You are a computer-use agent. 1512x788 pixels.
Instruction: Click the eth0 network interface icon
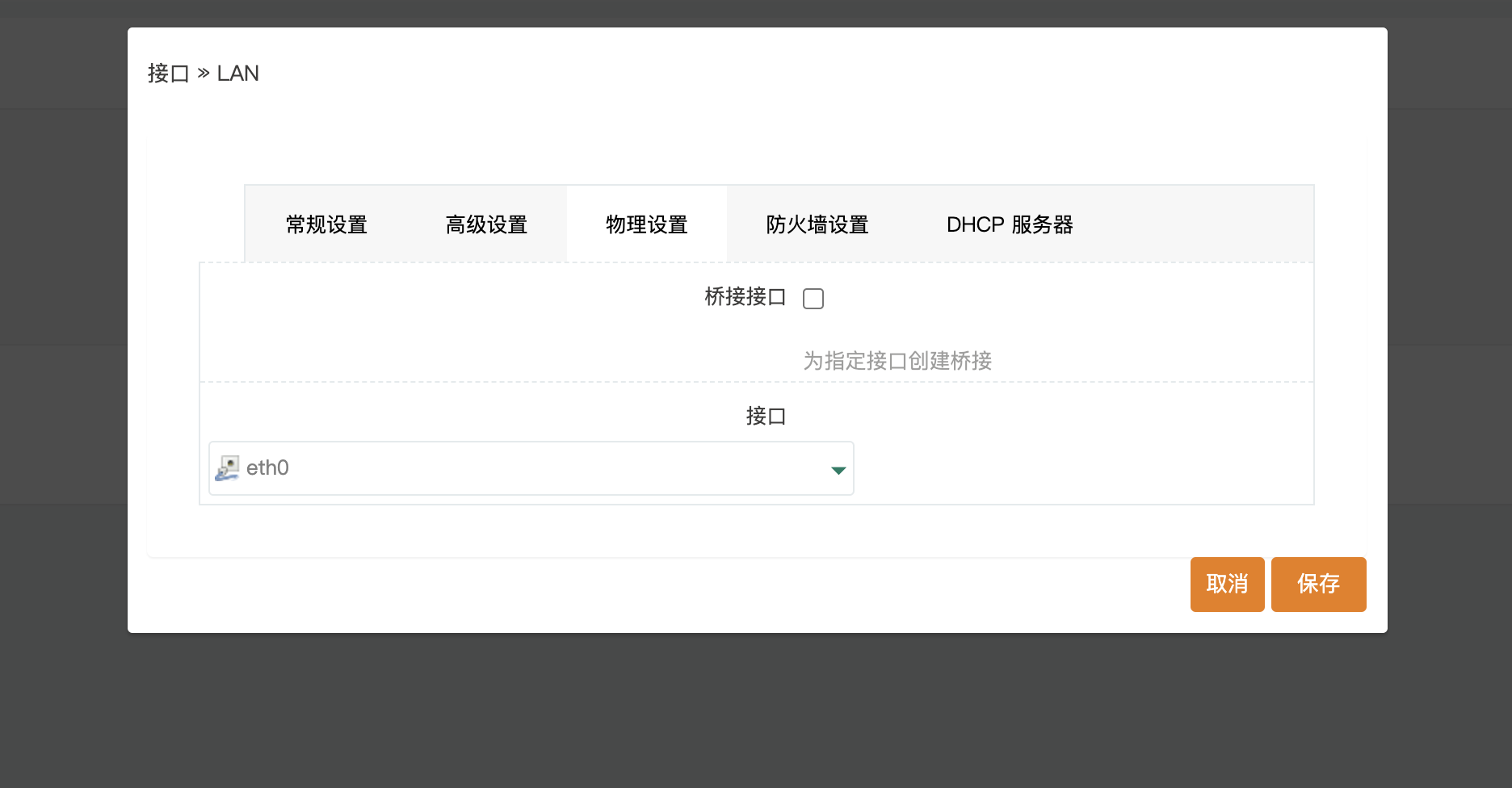[227, 468]
